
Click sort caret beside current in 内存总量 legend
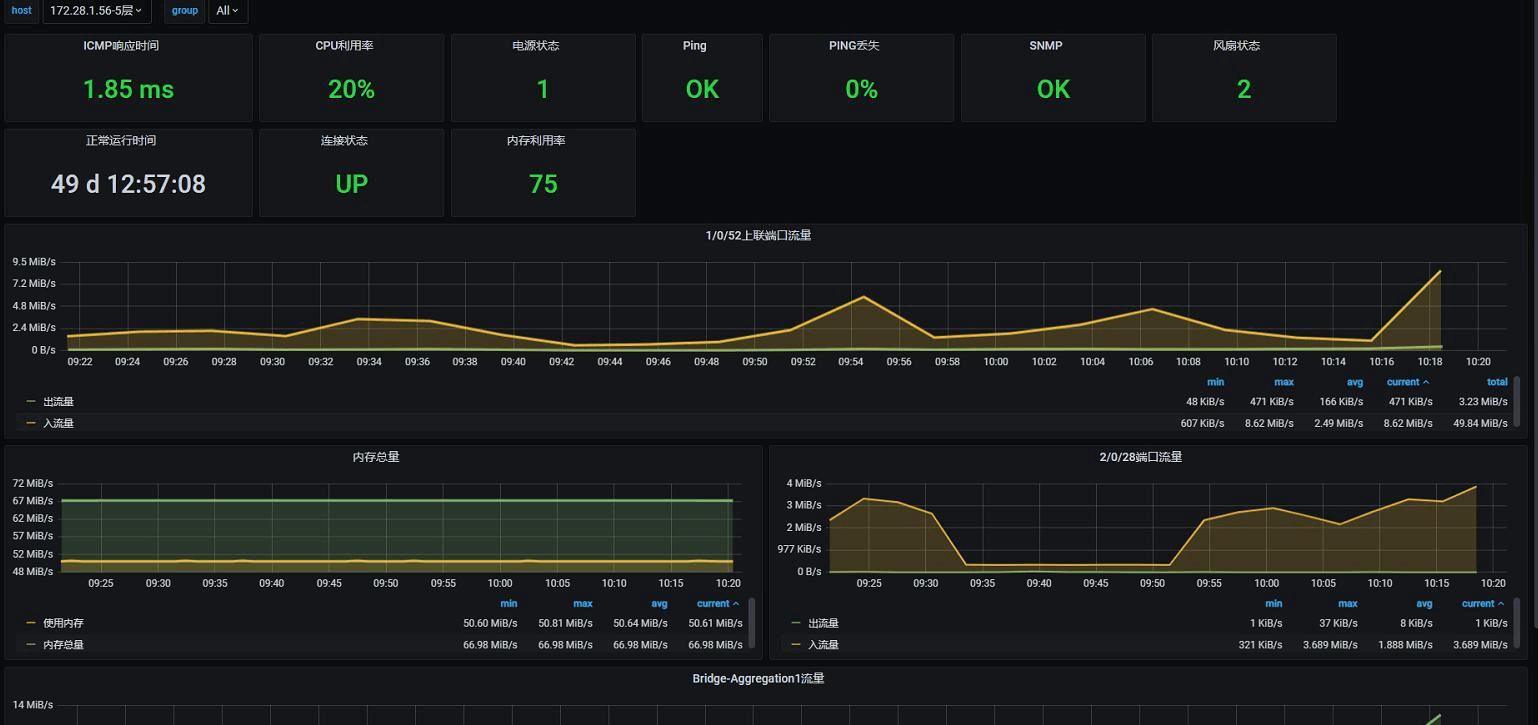coord(737,604)
